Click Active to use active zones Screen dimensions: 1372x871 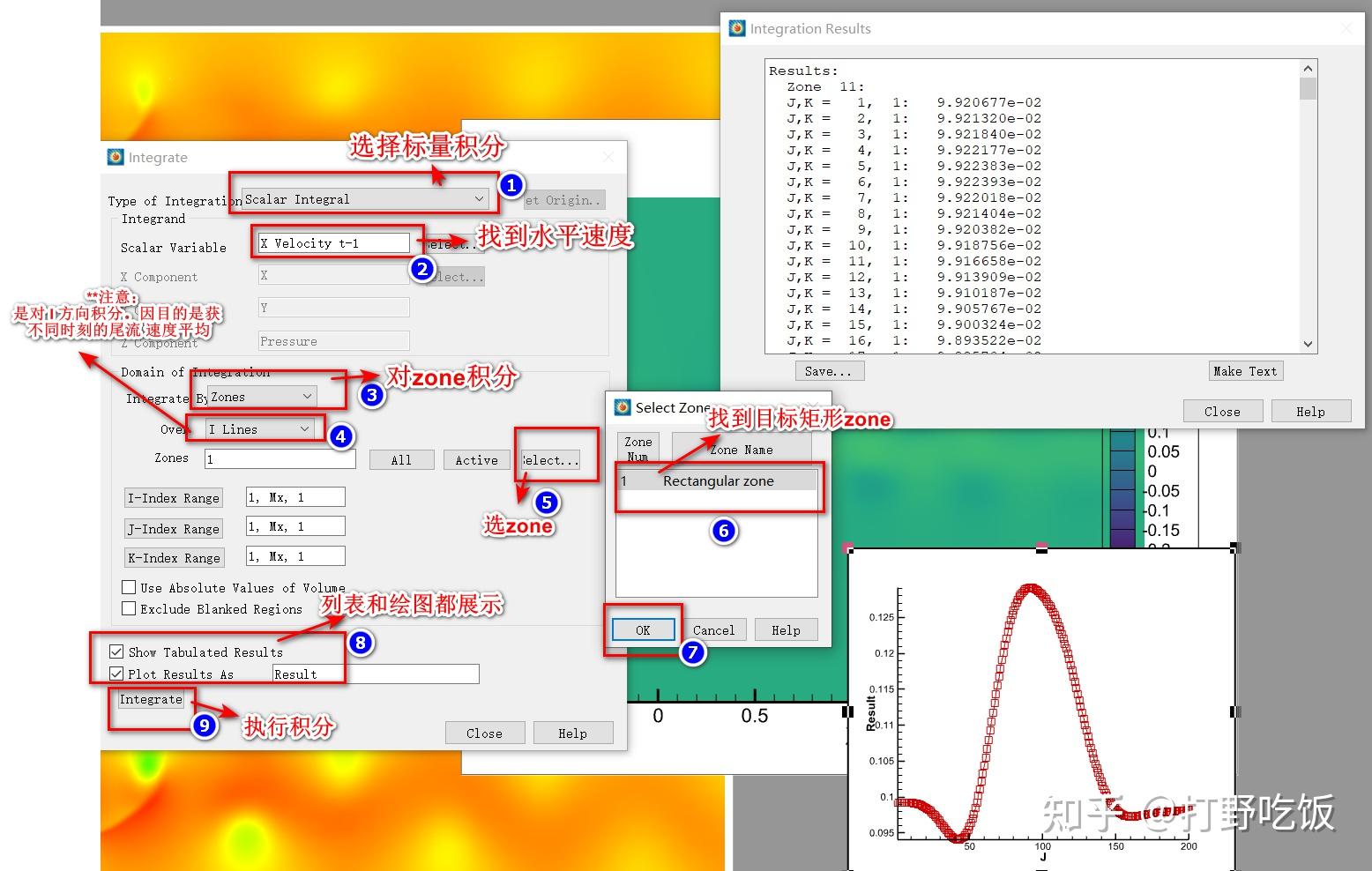click(476, 459)
